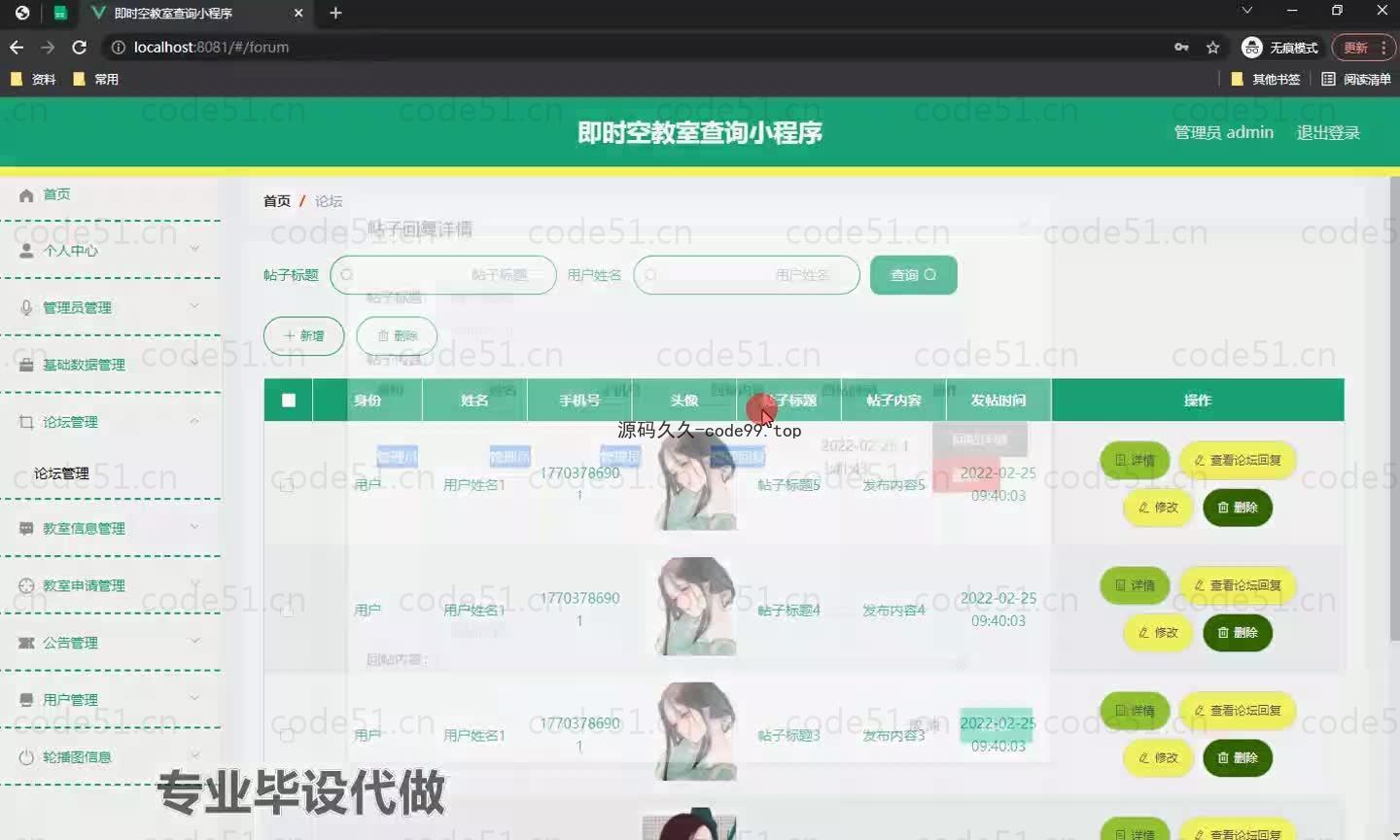Screen dimensions: 1400x840
Task: Open the 阅读清单 reading list
Action: tap(1356, 79)
